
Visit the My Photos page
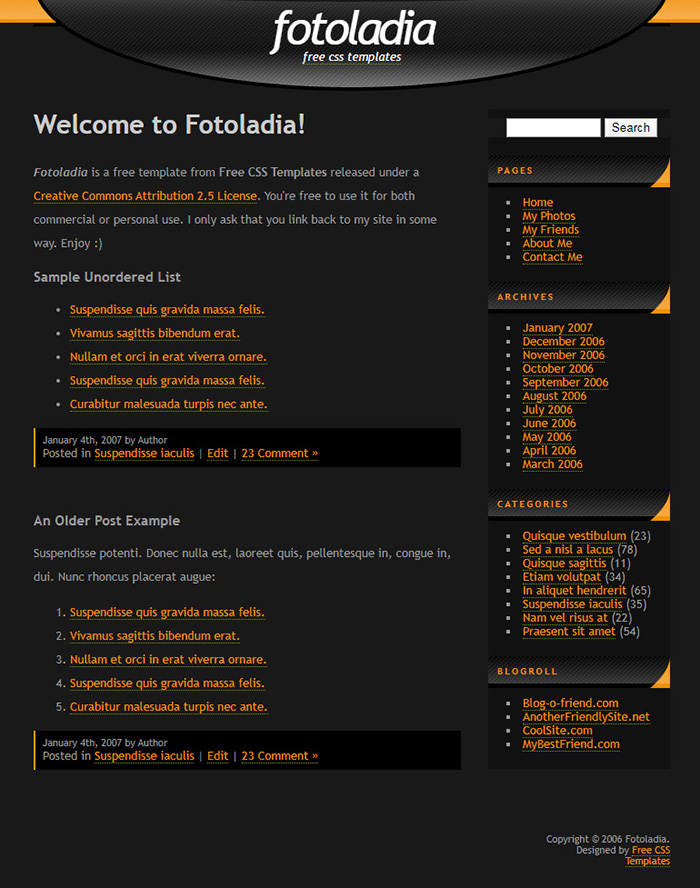549,216
